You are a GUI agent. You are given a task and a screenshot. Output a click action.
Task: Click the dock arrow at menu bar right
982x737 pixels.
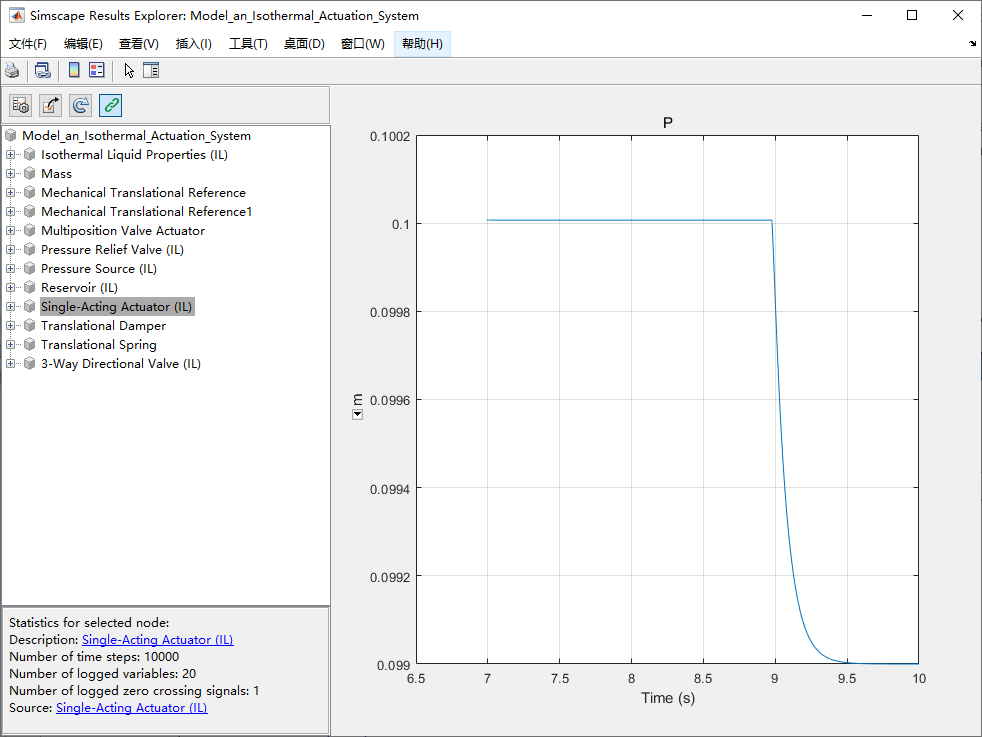972,44
